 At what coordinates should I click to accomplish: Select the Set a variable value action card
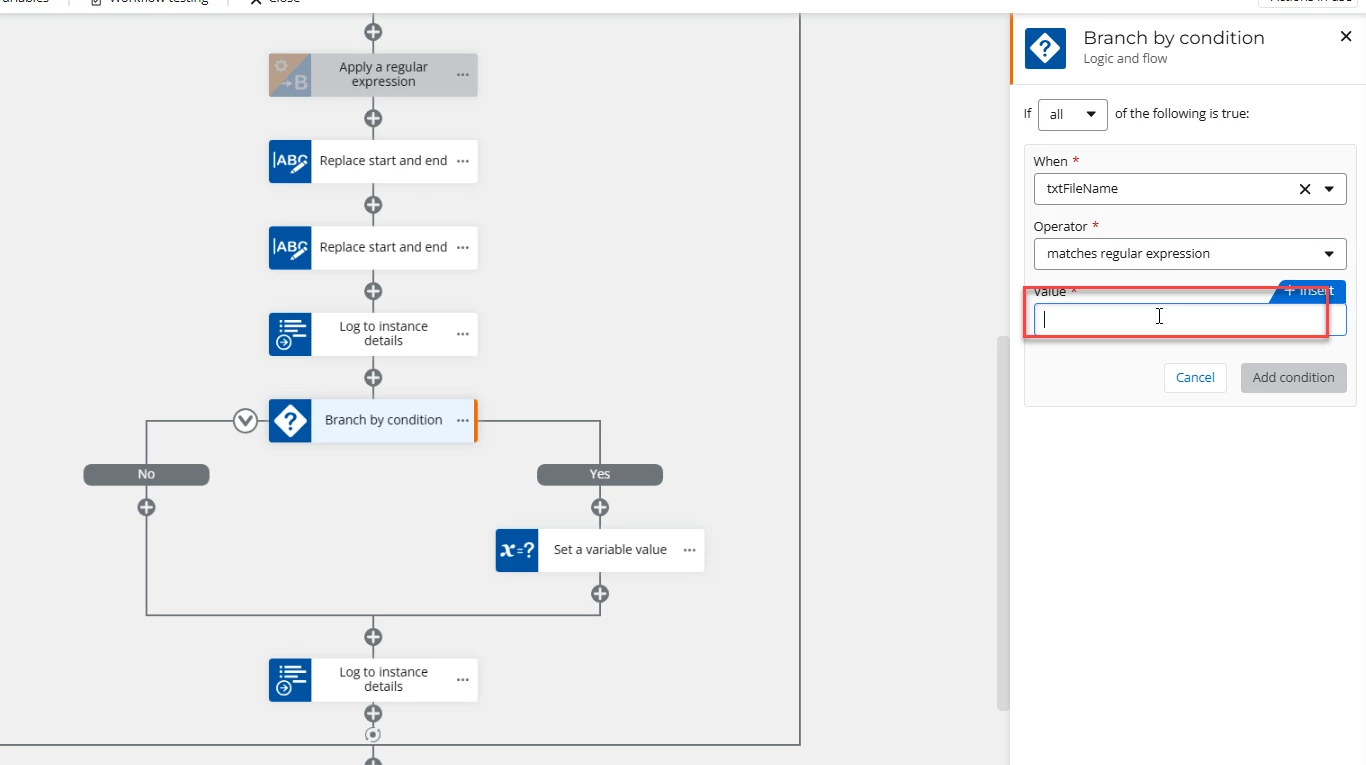pyautogui.click(x=600, y=550)
